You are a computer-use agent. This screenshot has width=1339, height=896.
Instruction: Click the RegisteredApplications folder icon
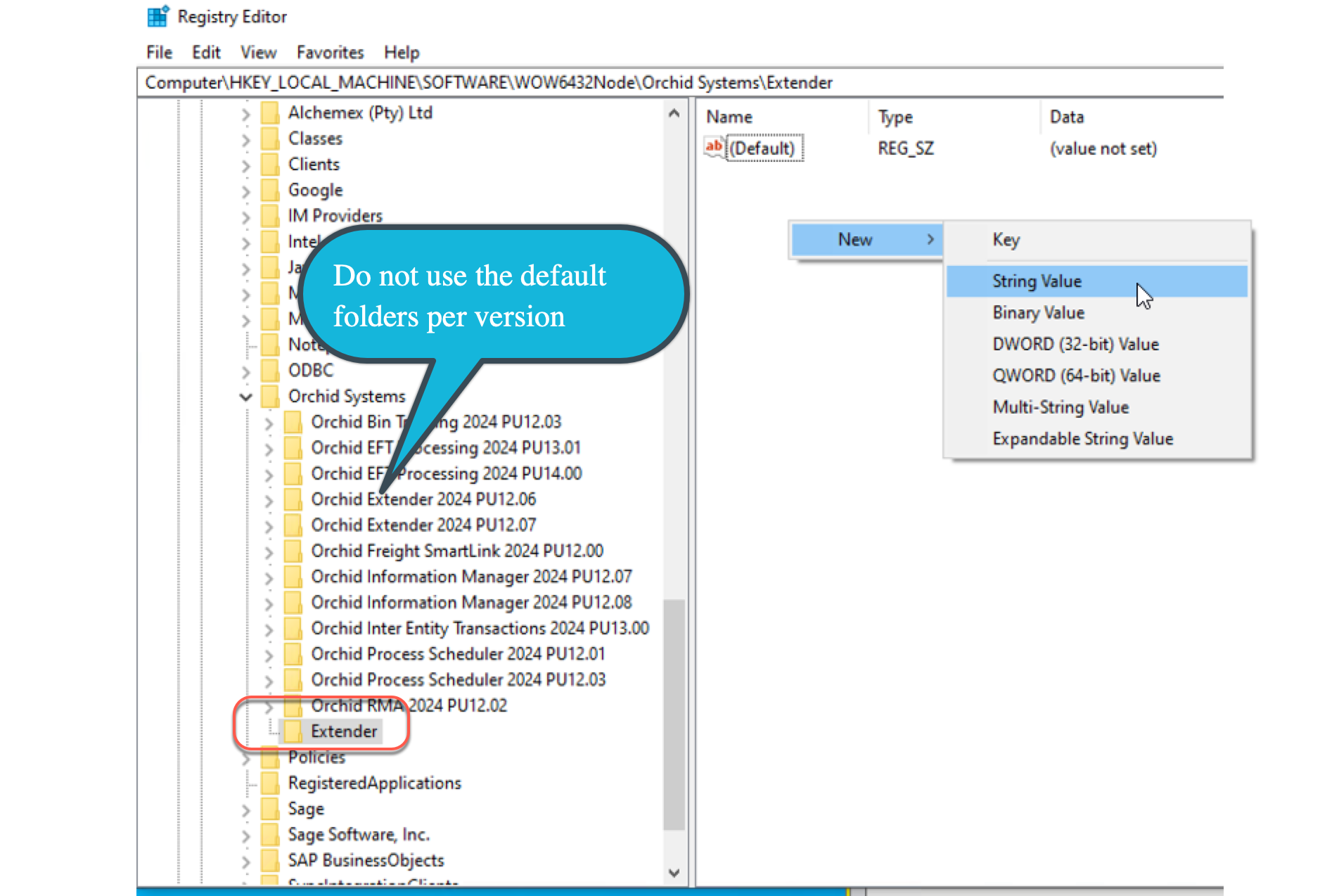coord(270,783)
